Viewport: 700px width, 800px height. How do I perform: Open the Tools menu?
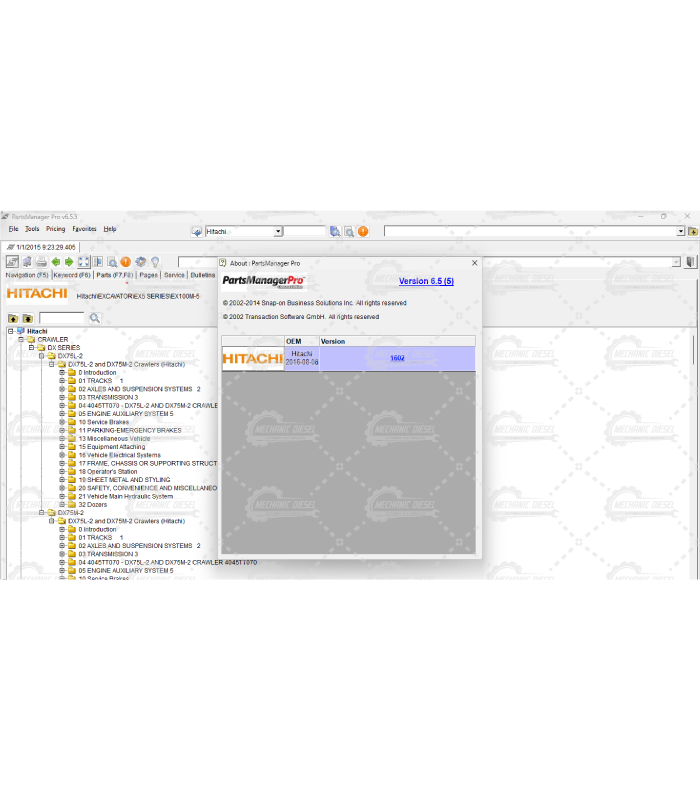coord(33,229)
